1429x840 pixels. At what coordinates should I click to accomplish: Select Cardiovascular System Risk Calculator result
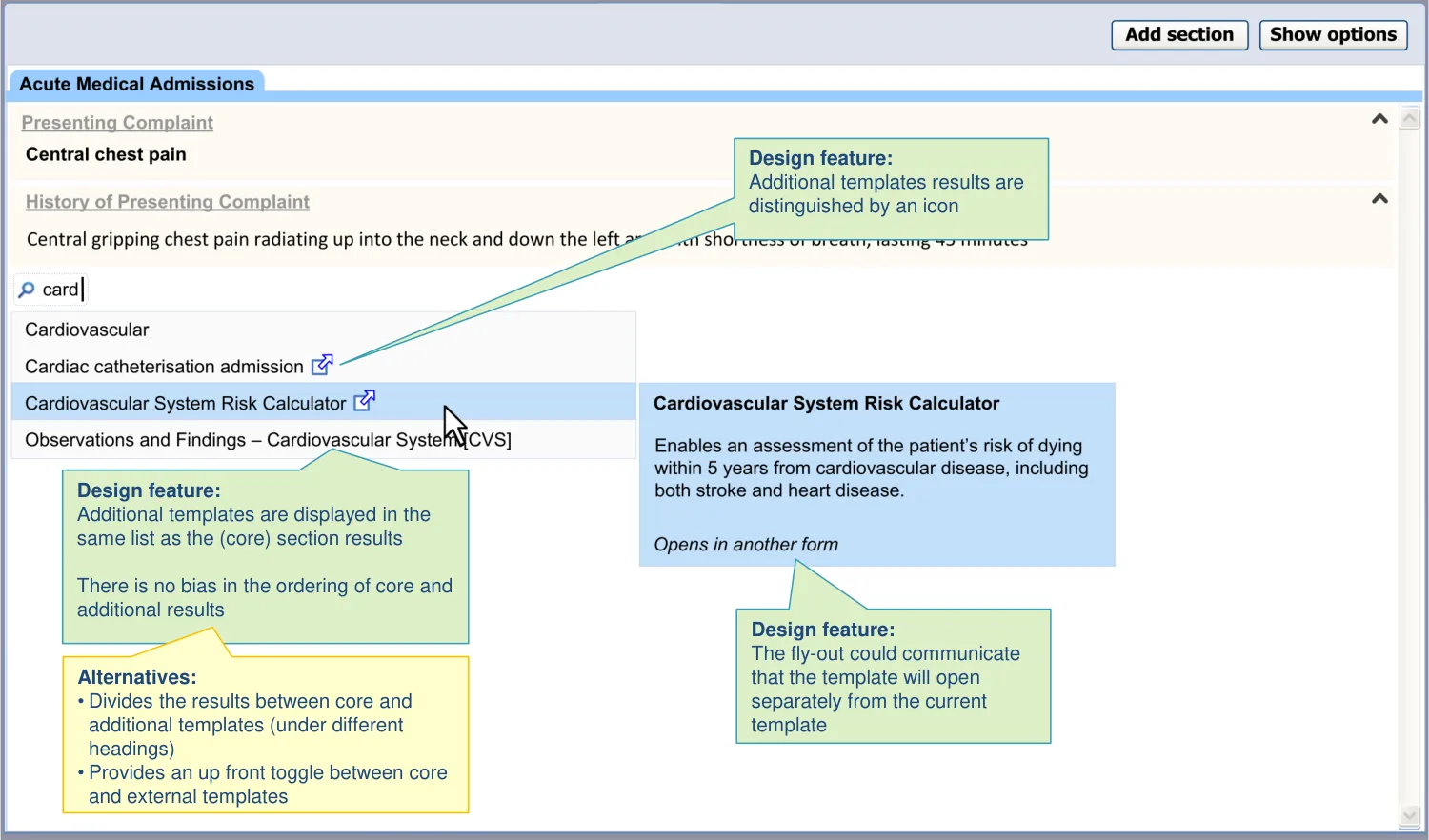click(185, 404)
